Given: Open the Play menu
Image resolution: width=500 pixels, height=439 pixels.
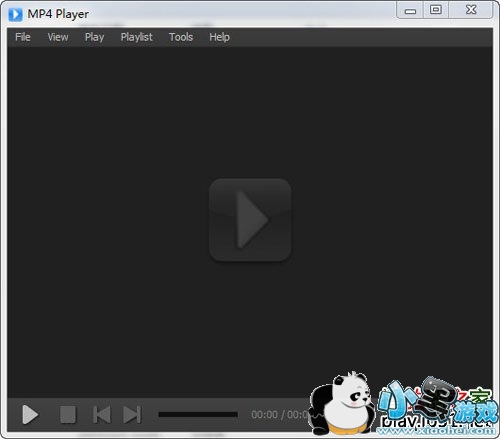Looking at the screenshot, I should tap(94, 37).
